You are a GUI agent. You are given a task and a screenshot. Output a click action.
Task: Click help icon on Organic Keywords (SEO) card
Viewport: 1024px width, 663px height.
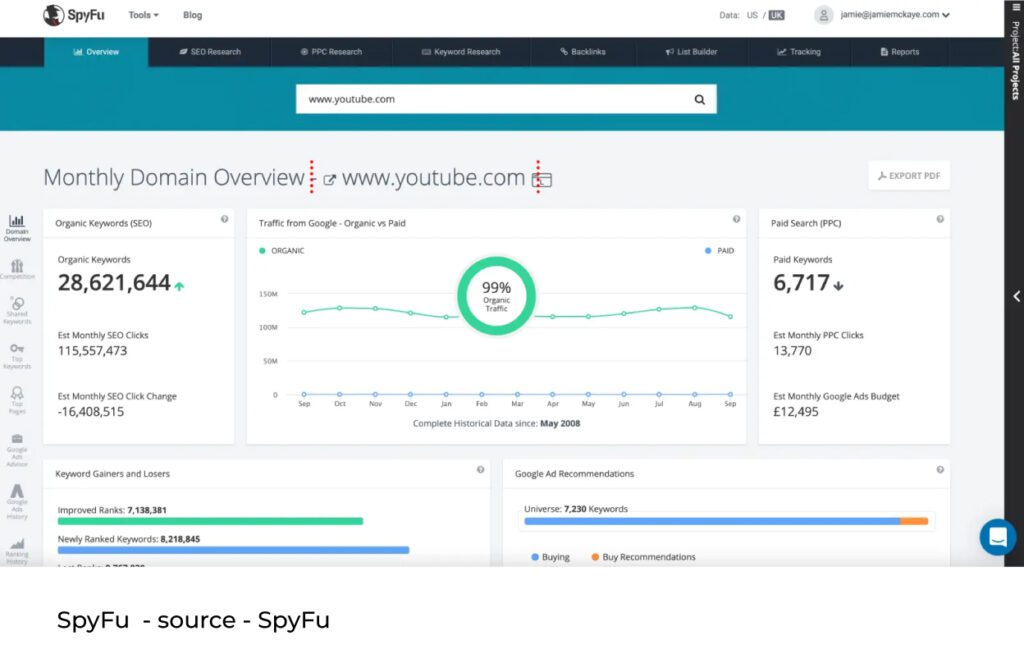(x=224, y=219)
